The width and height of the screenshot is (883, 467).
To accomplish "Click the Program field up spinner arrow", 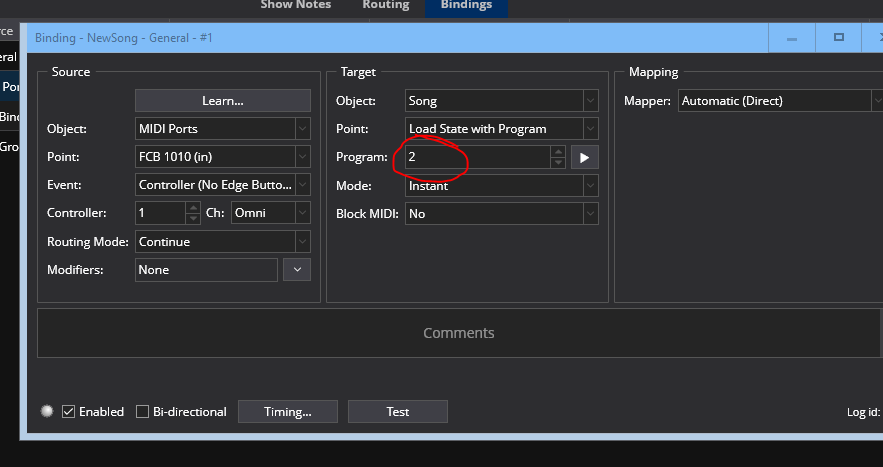I will [x=558, y=152].
